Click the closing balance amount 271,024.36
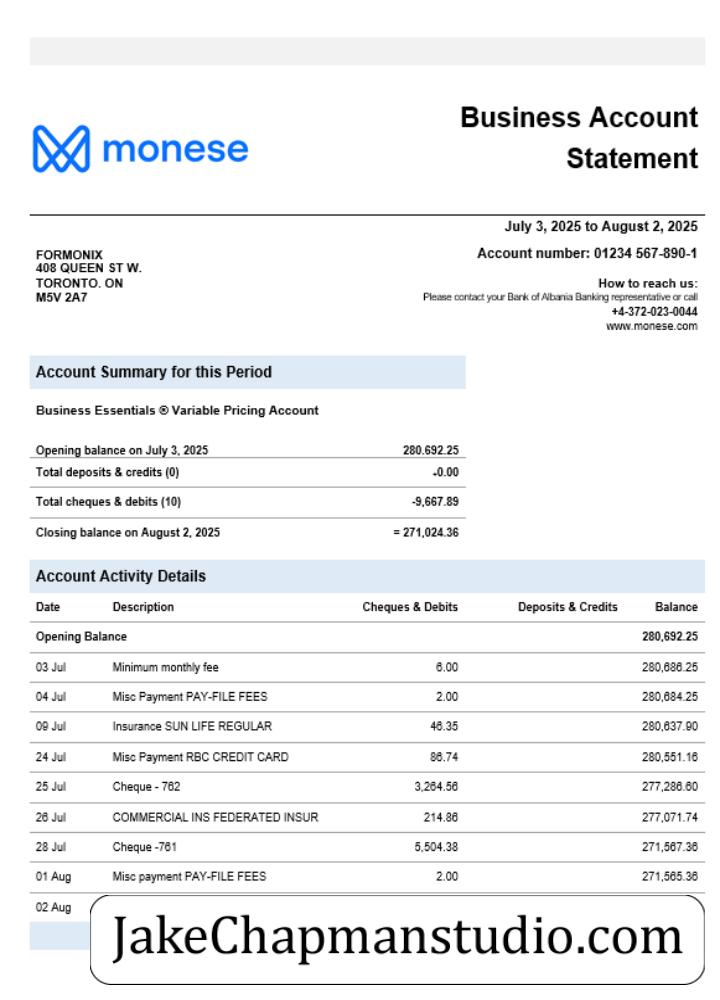The image size is (720, 1000). tap(430, 532)
